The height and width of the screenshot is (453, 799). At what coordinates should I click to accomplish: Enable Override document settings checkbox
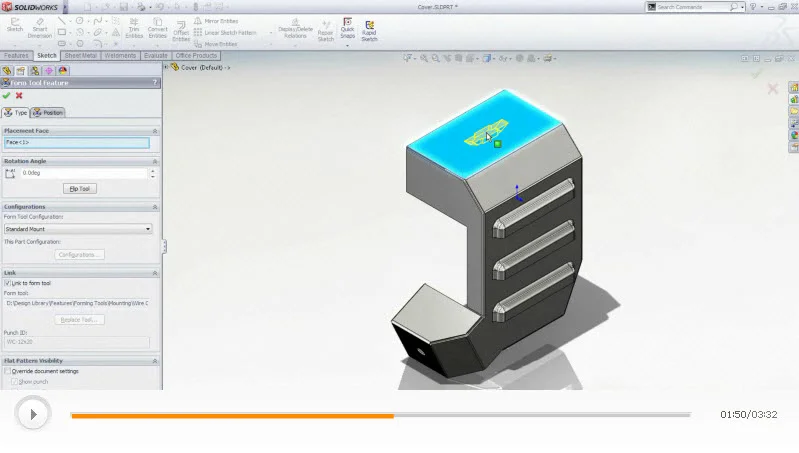[7, 371]
